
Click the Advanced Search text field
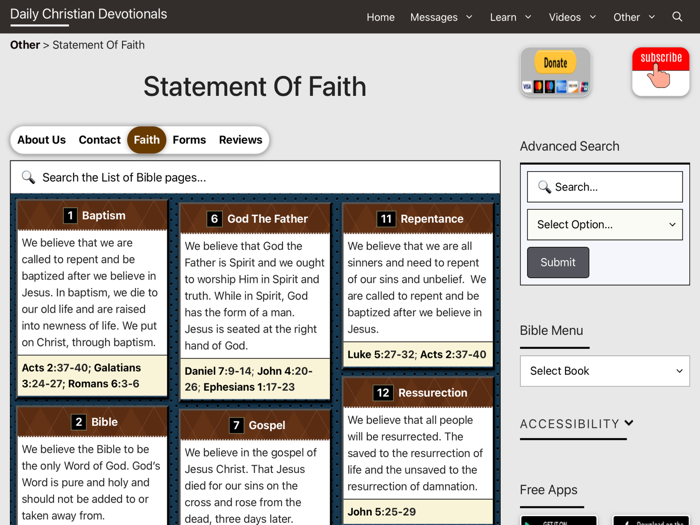coord(604,187)
